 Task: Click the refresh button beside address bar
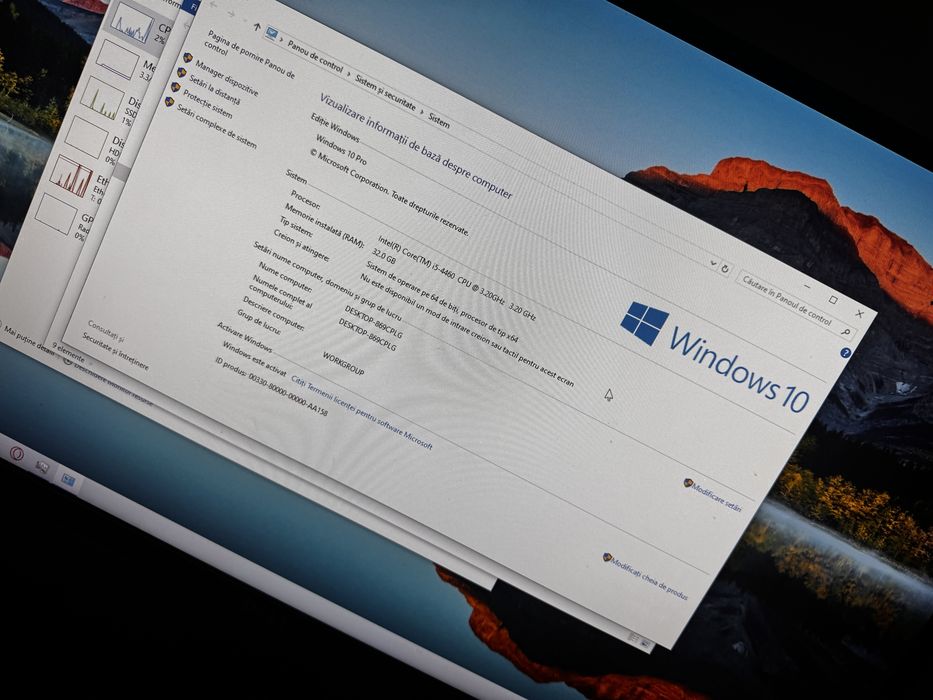click(x=725, y=268)
